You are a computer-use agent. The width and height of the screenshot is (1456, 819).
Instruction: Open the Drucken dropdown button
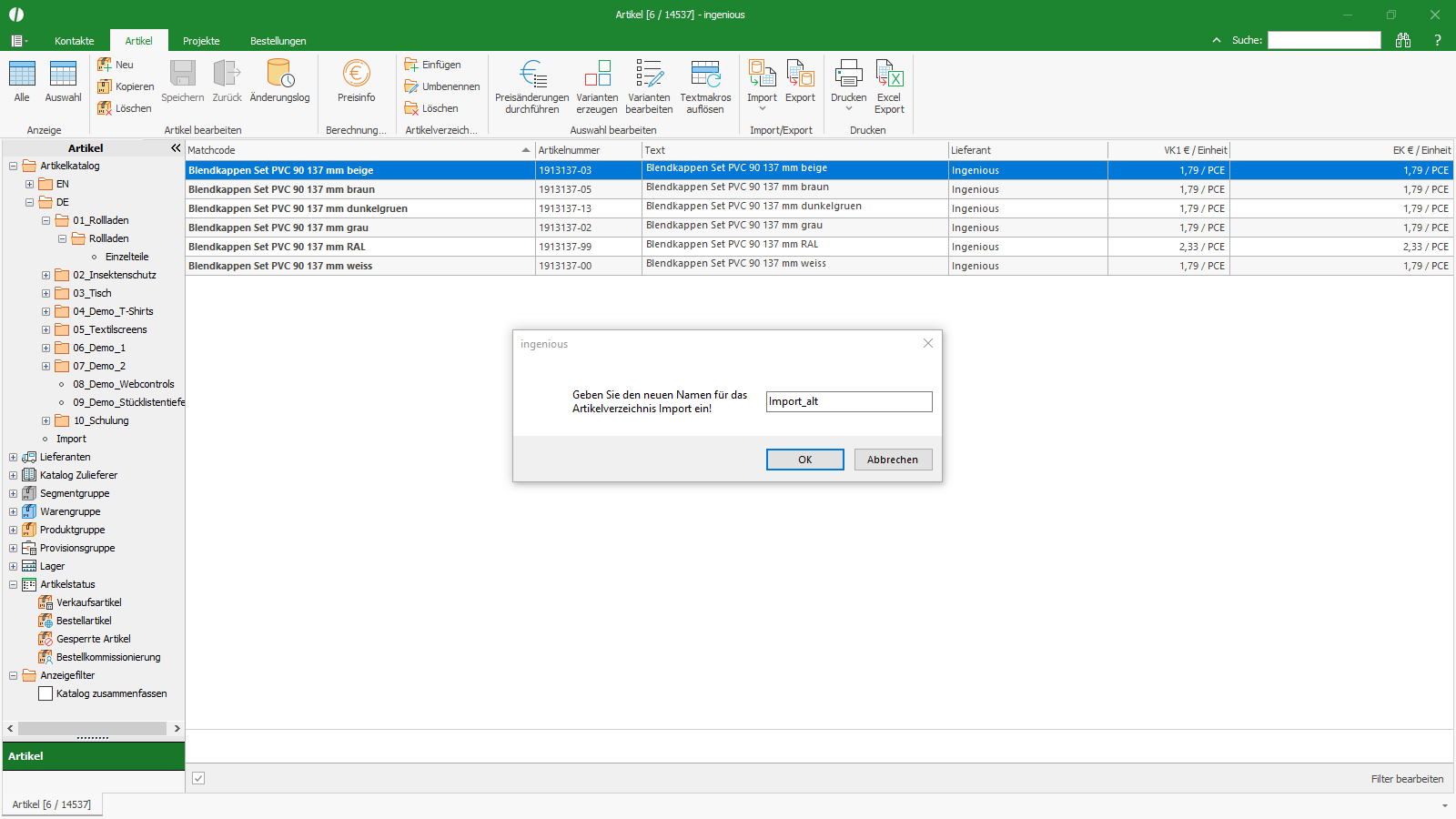click(x=848, y=87)
